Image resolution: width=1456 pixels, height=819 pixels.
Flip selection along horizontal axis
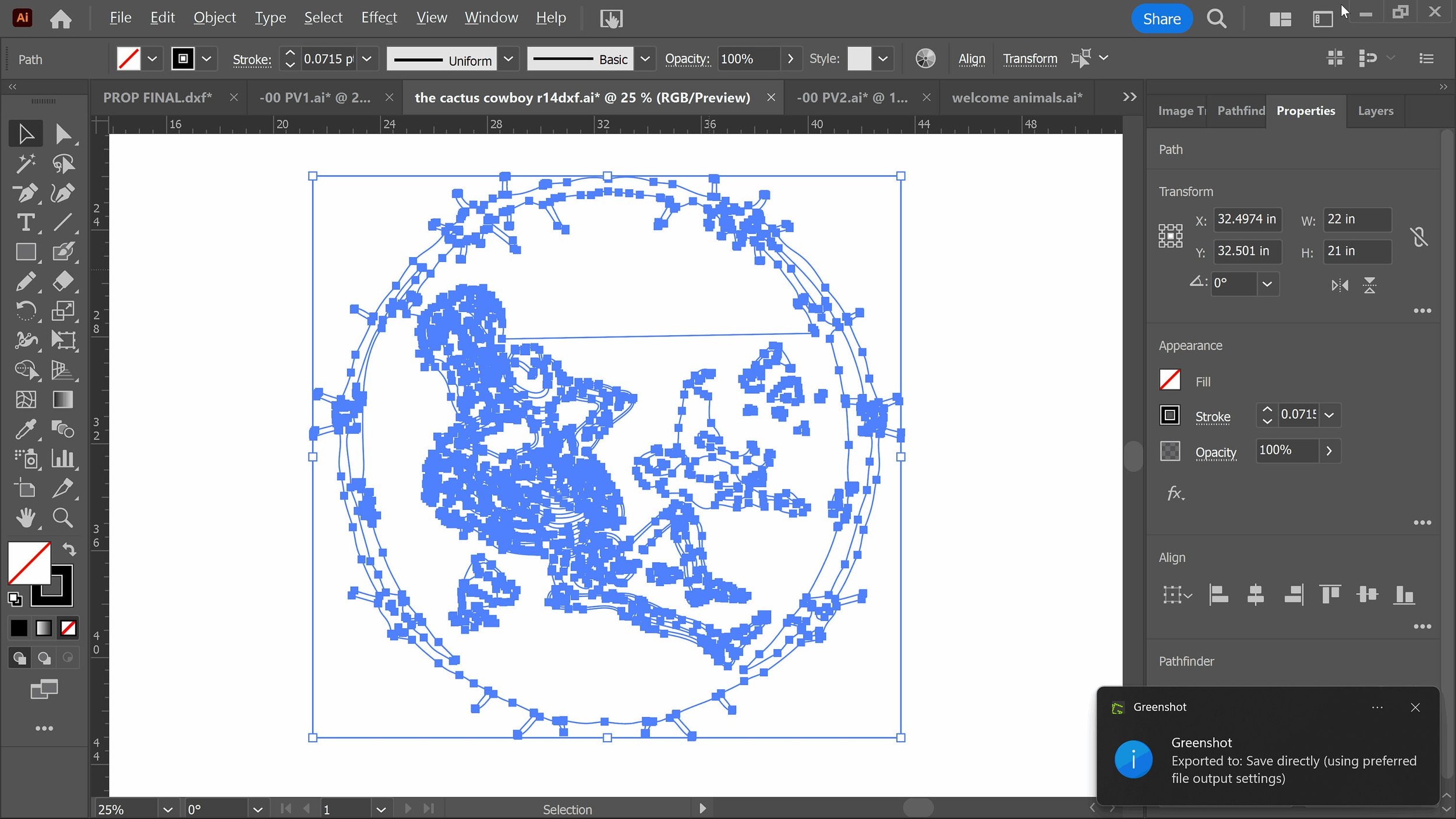[x=1340, y=285]
